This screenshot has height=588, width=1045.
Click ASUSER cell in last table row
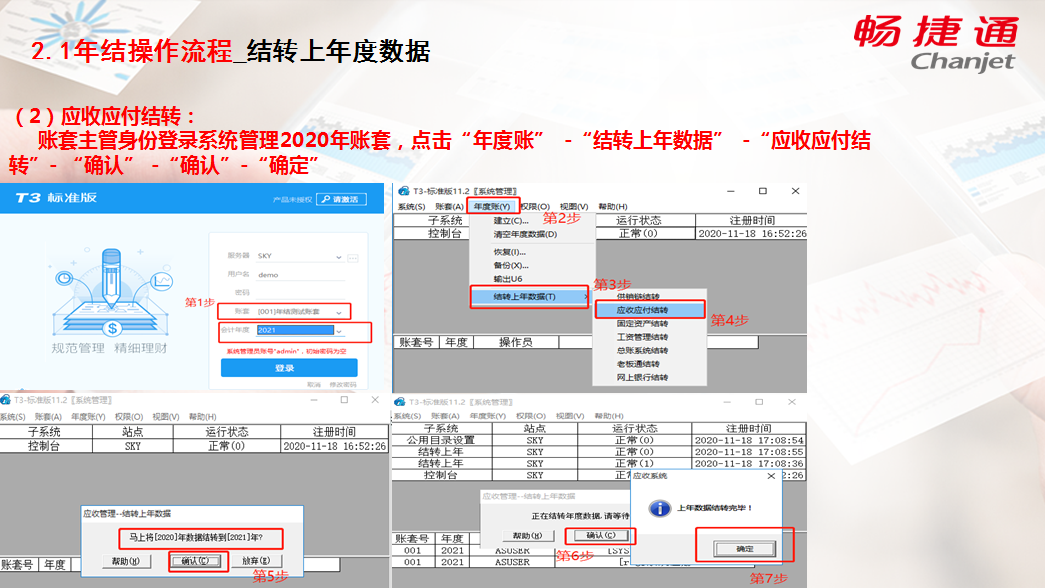pyautogui.click(x=512, y=563)
